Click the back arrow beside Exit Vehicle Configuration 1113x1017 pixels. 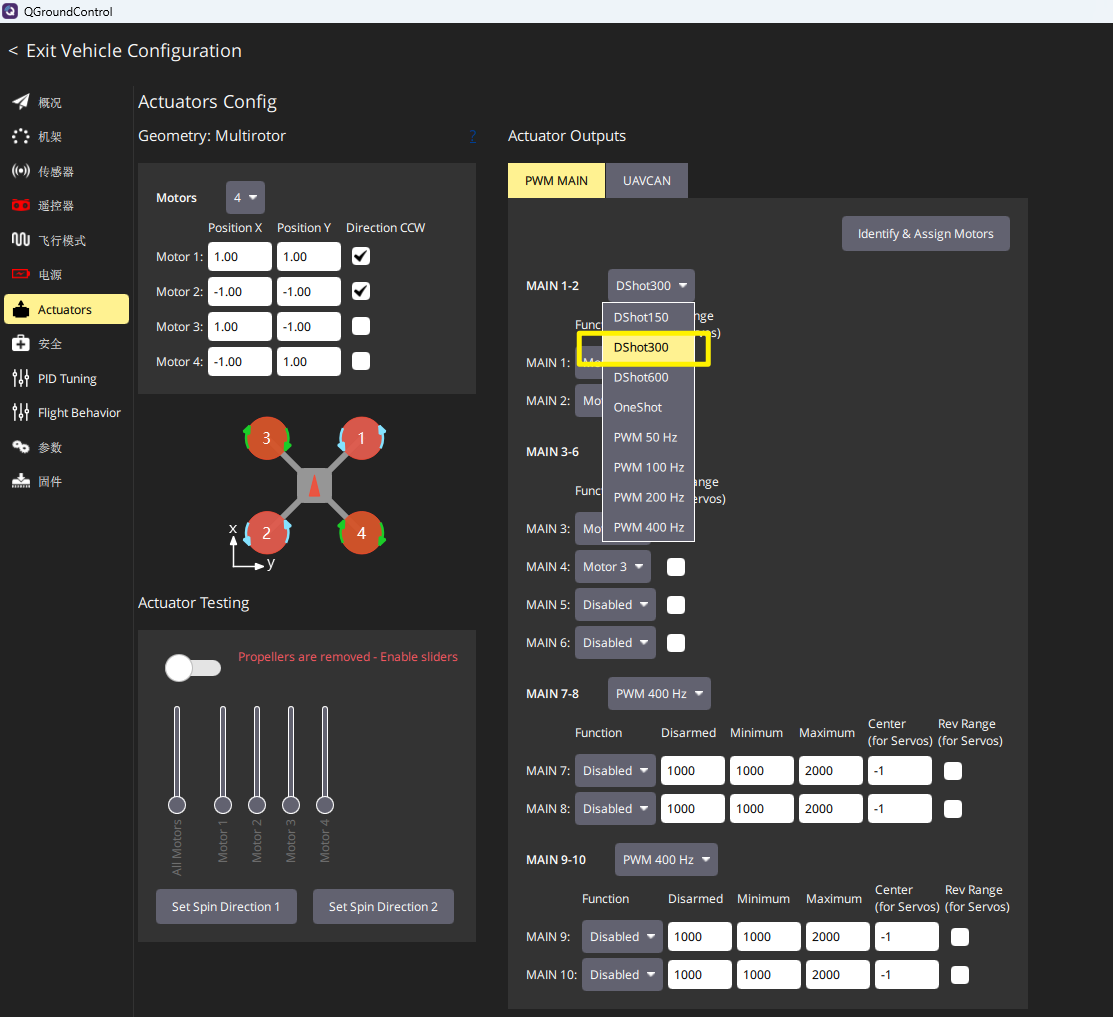click(13, 51)
